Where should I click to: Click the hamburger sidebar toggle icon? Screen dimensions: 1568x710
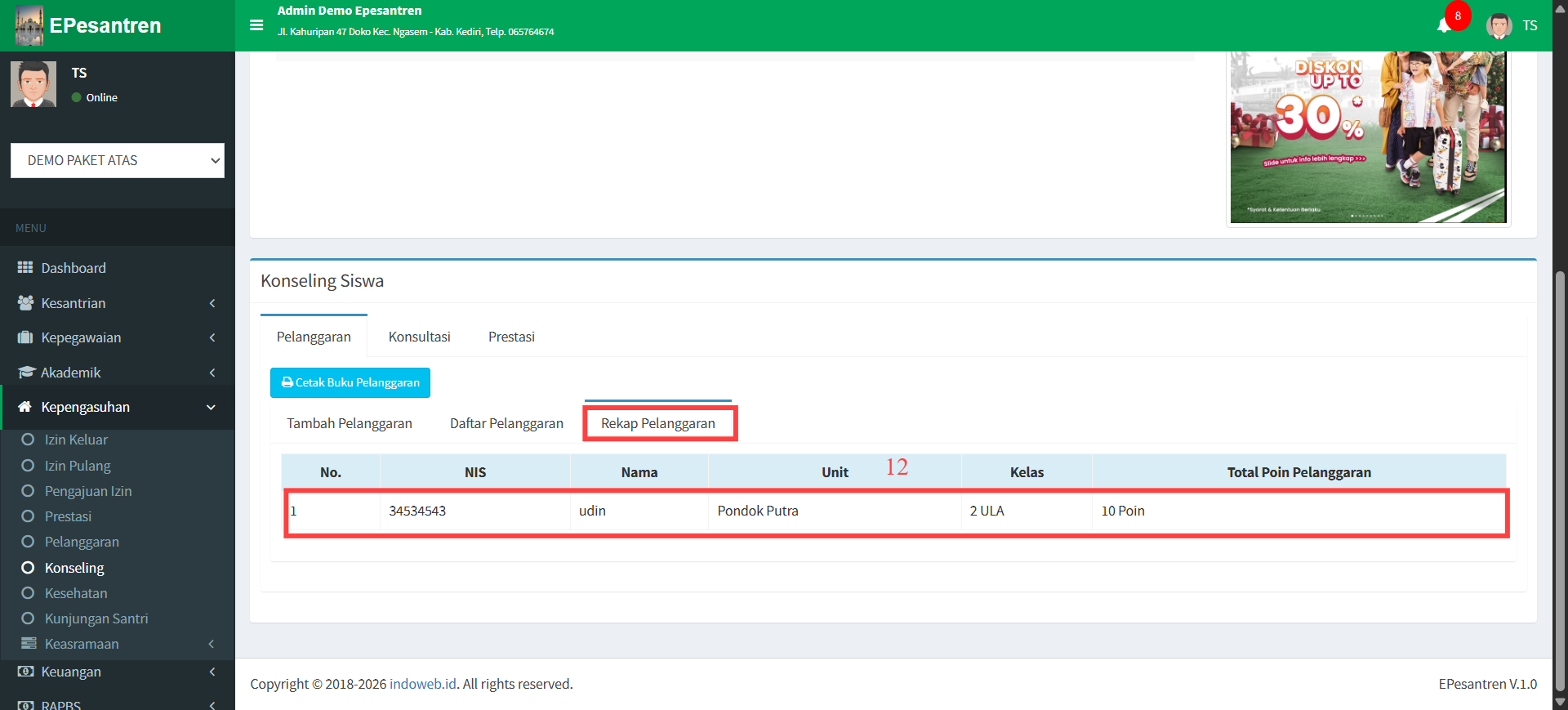coord(256,25)
